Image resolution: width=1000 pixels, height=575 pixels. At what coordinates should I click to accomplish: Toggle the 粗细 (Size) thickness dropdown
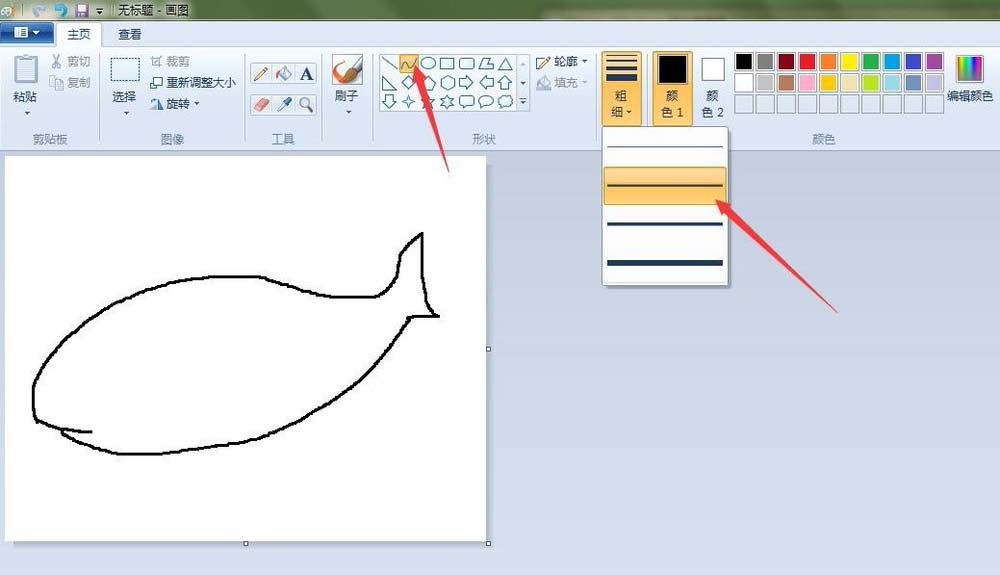[621, 88]
